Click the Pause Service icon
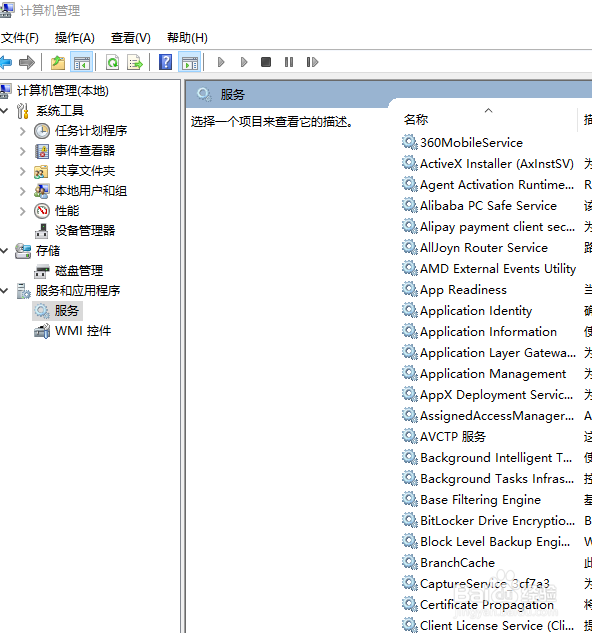This screenshot has height=633, width=592. click(x=289, y=62)
